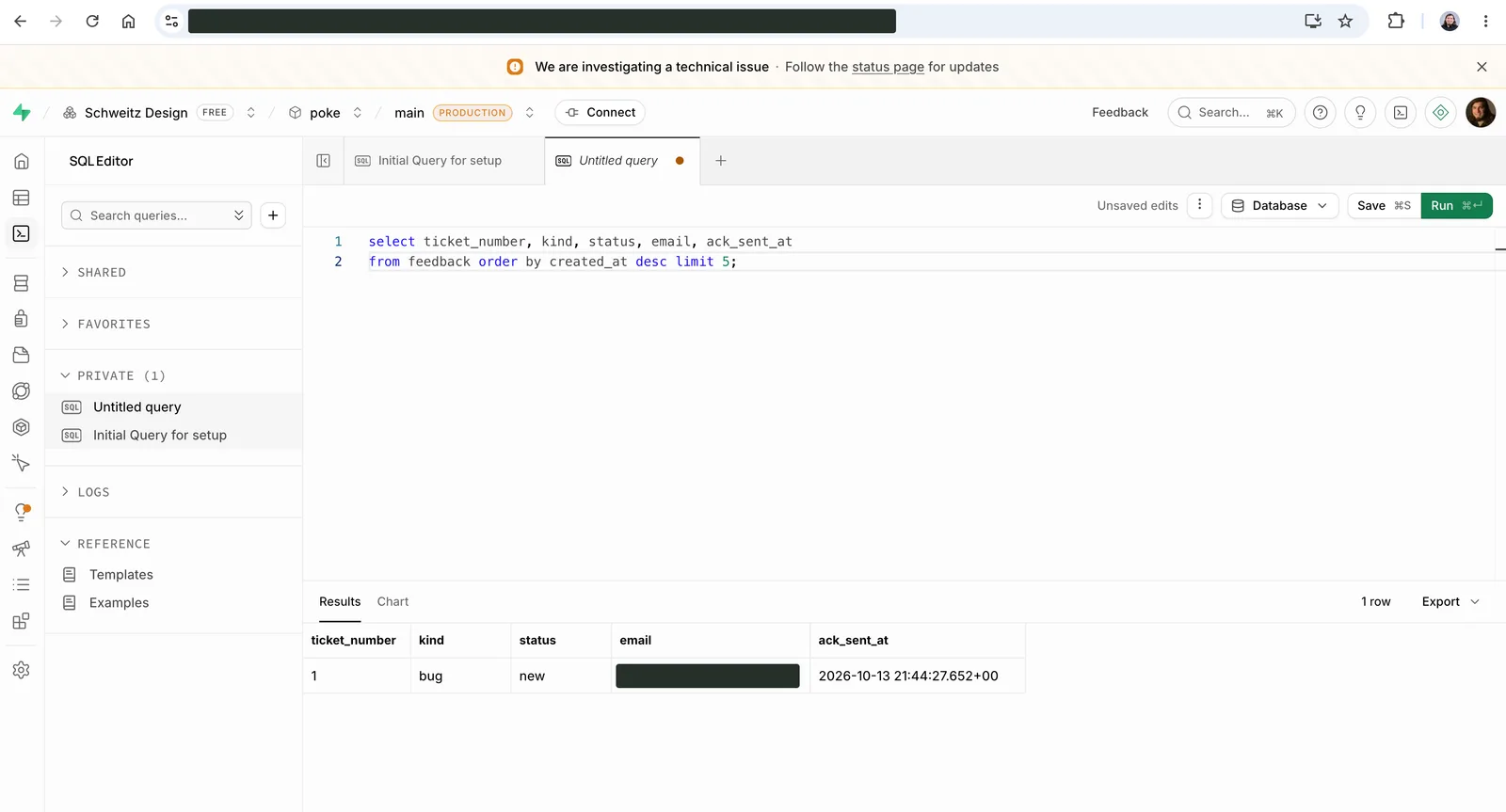Run the SQL query
This screenshot has width=1506, height=812.
coord(1456,206)
